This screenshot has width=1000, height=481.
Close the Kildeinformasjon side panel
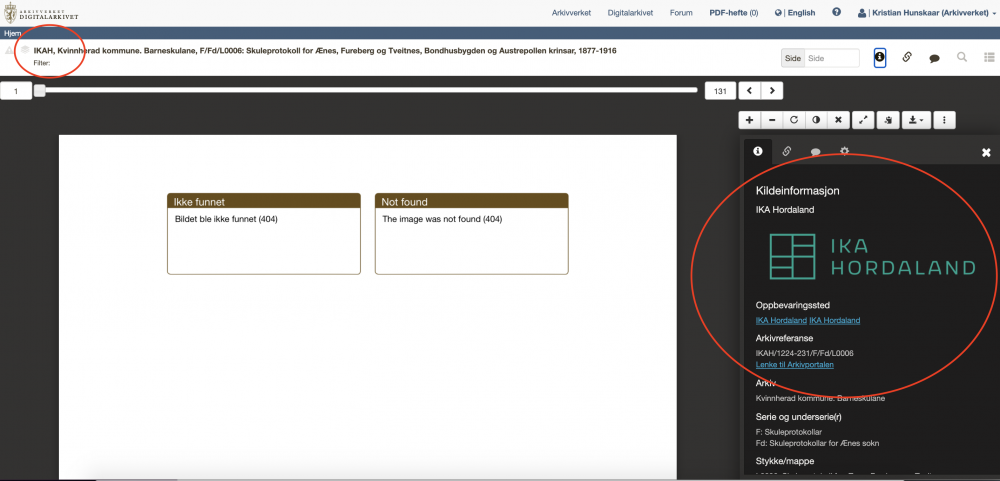pos(986,152)
